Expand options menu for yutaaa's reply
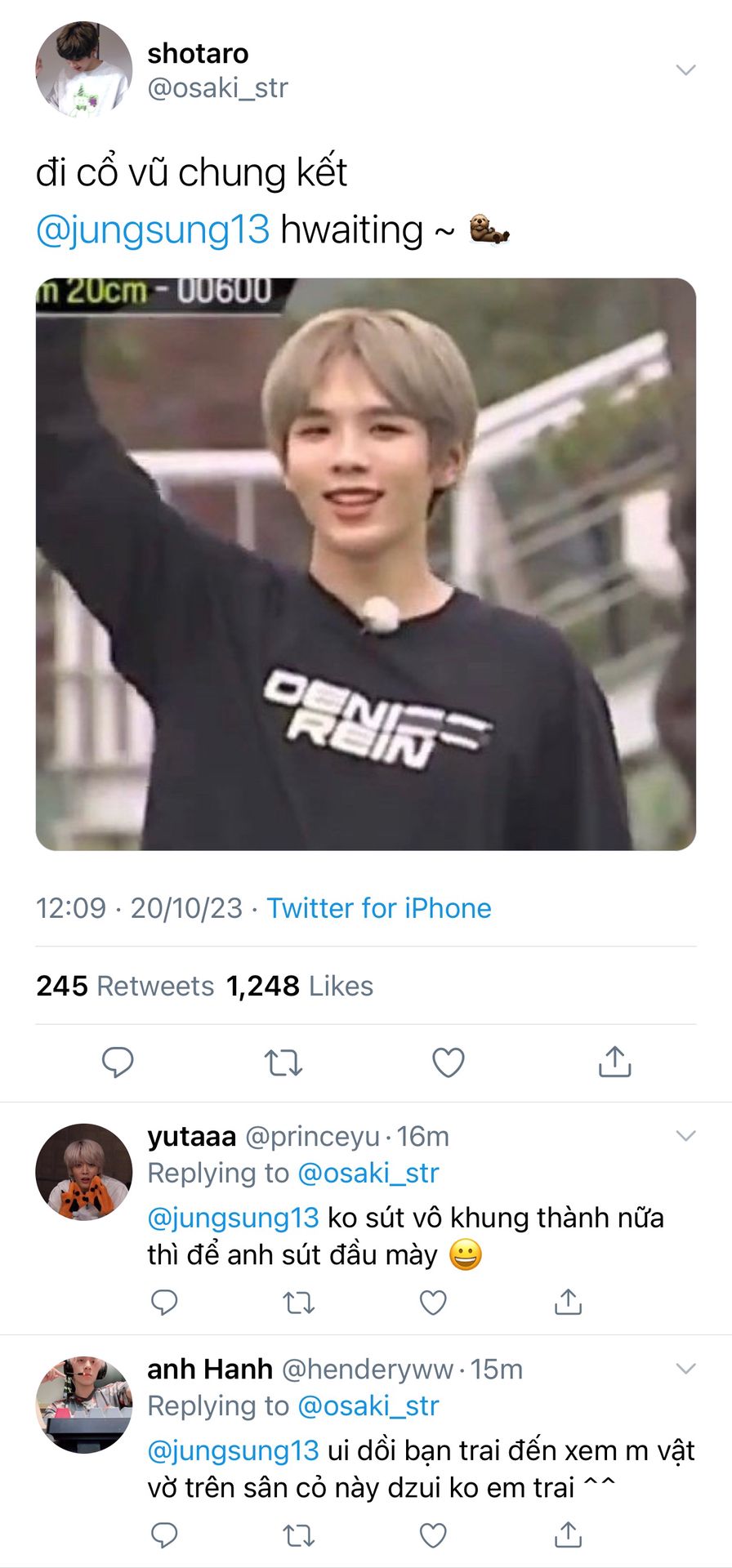This screenshot has width=732, height=1568. pos(685,1135)
